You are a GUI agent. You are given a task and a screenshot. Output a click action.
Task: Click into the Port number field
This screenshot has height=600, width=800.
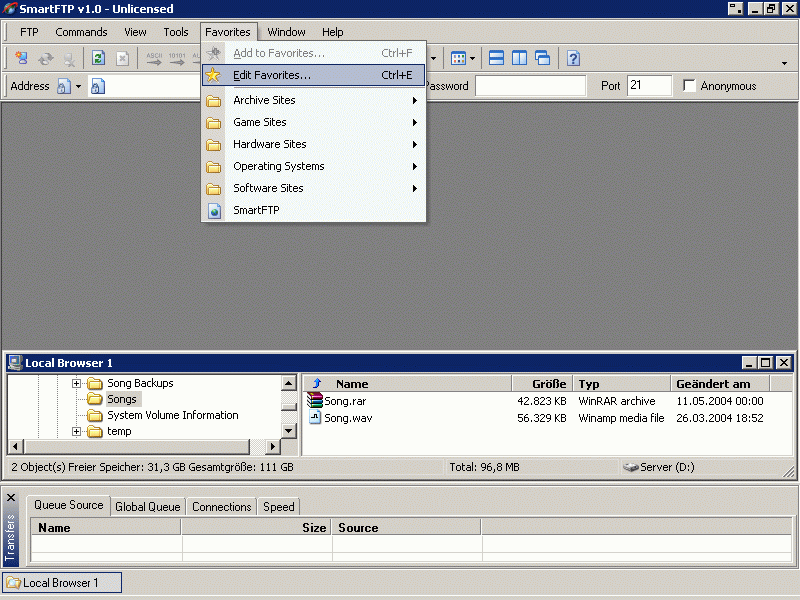(x=648, y=86)
